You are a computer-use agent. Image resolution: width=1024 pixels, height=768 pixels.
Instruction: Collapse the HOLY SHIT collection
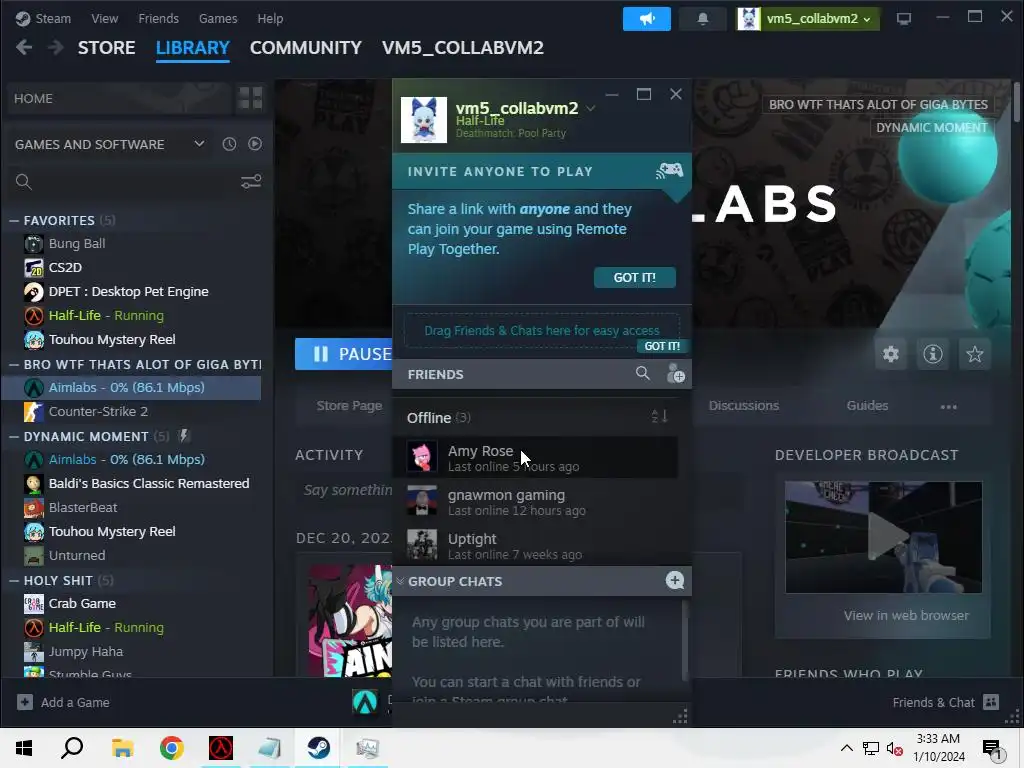pos(14,581)
